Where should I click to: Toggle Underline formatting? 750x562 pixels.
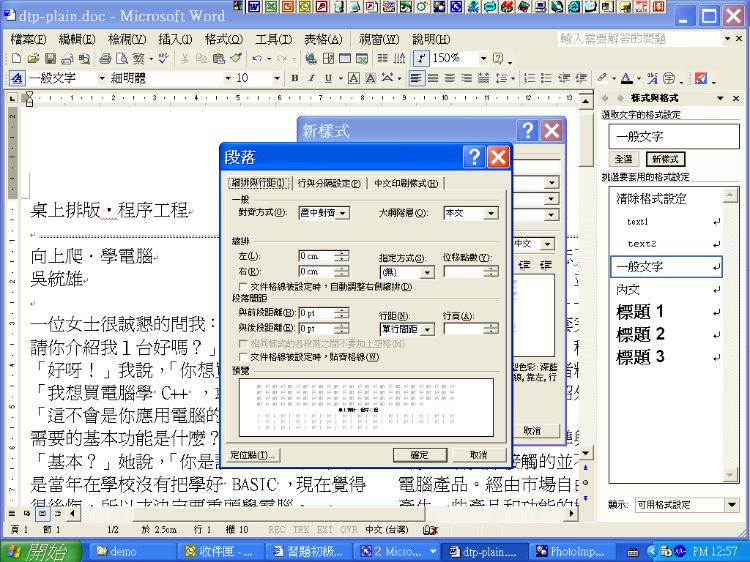(x=328, y=78)
